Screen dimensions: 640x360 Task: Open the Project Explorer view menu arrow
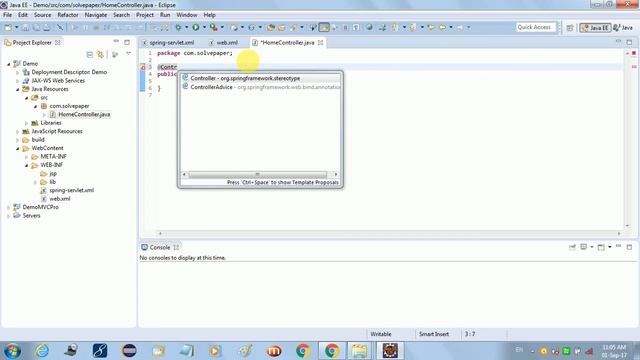128,54
